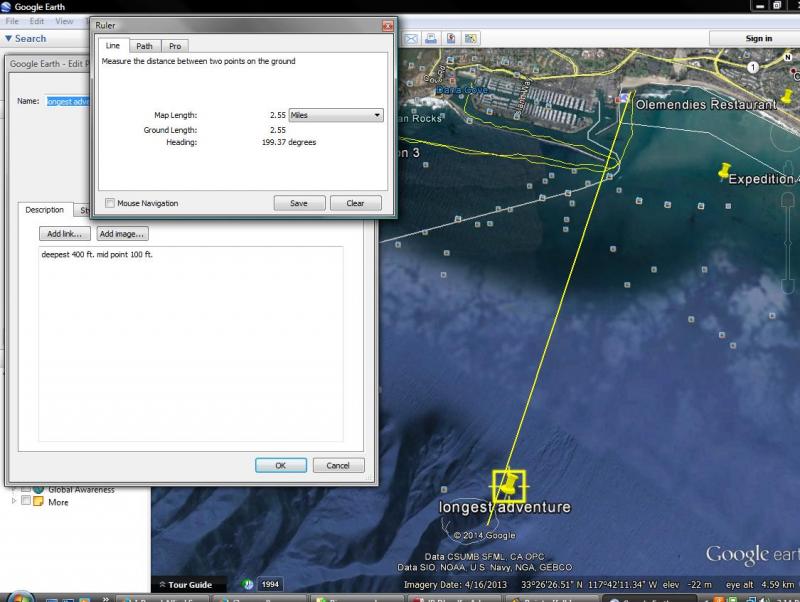This screenshot has width=800, height=602.
Task: Click the Add image... button
Action: (x=122, y=234)
